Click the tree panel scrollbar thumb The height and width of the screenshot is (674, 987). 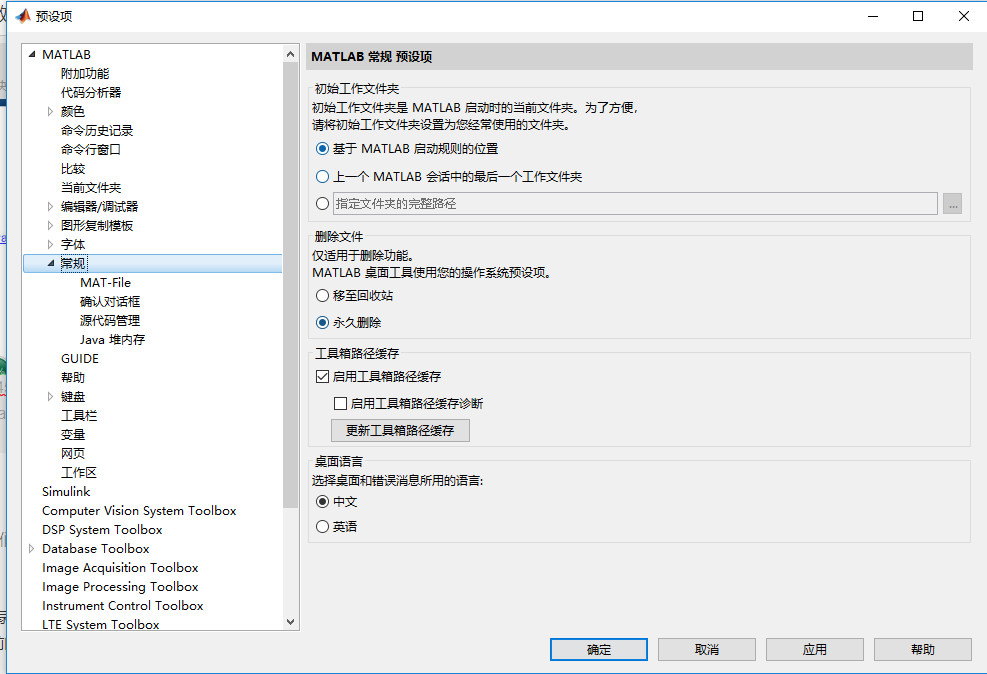(290, 285)
